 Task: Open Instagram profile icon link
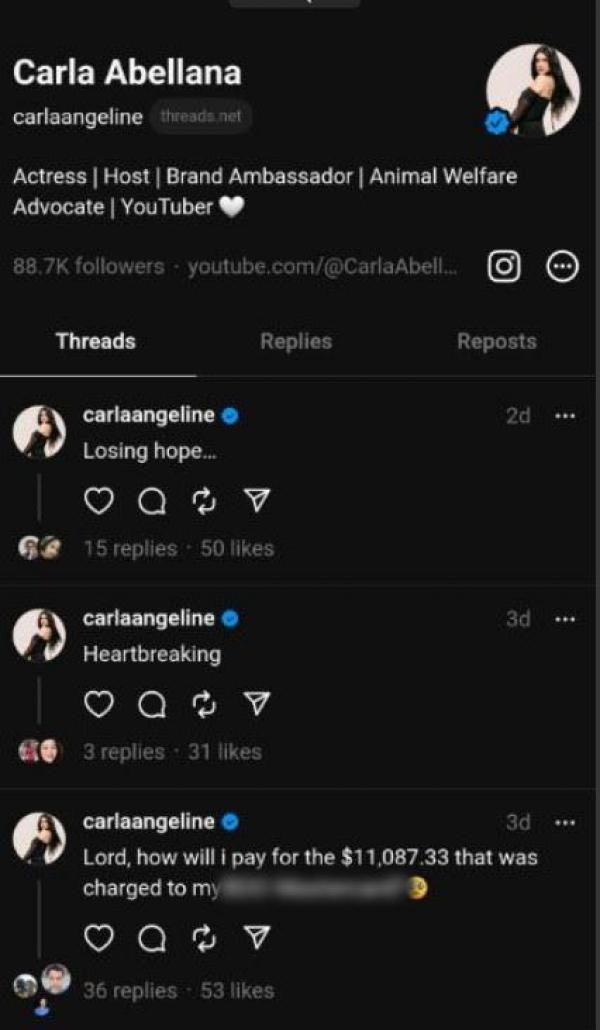click(505, 267)
